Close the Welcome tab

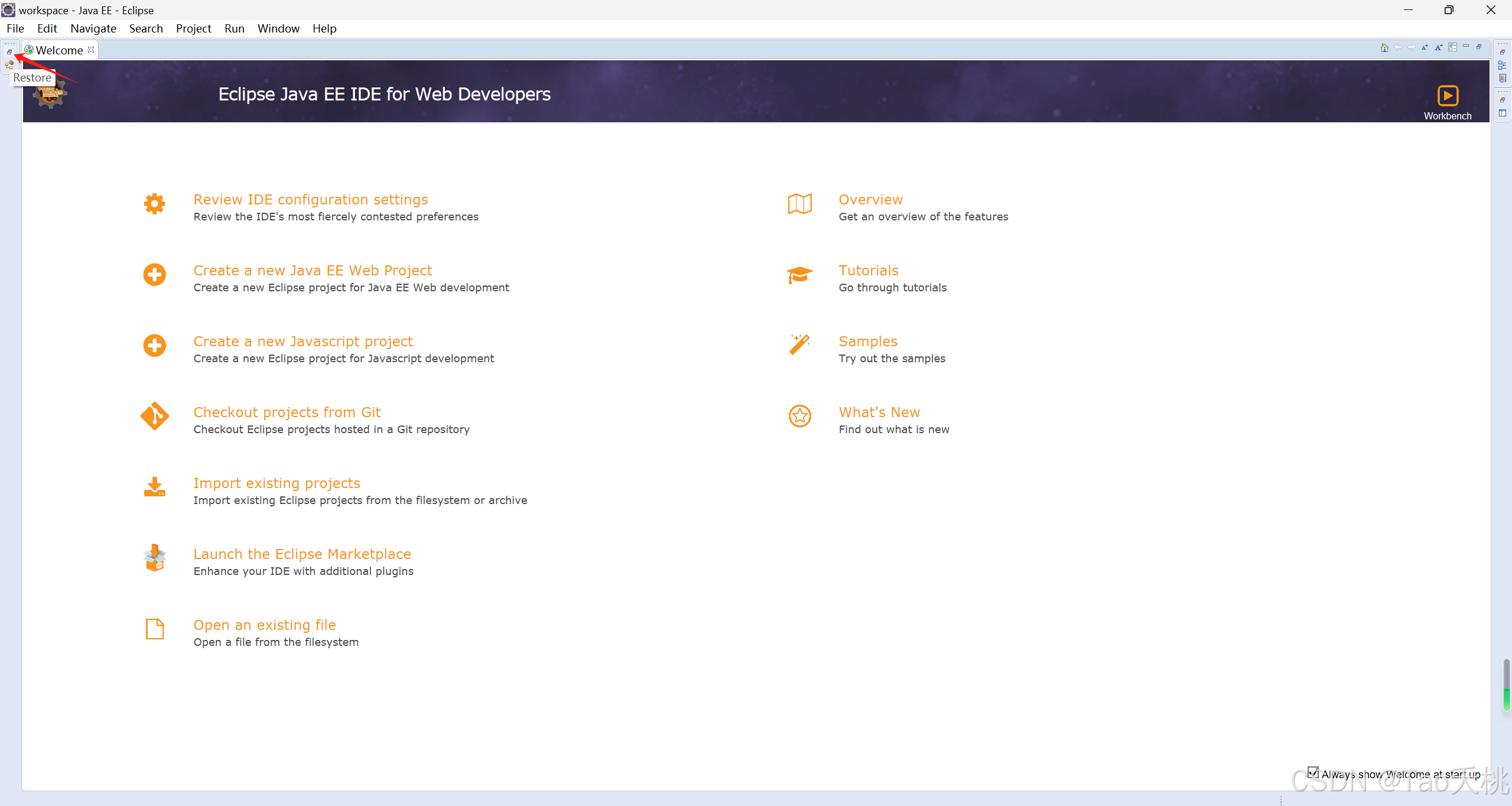[x=91, y=50]
